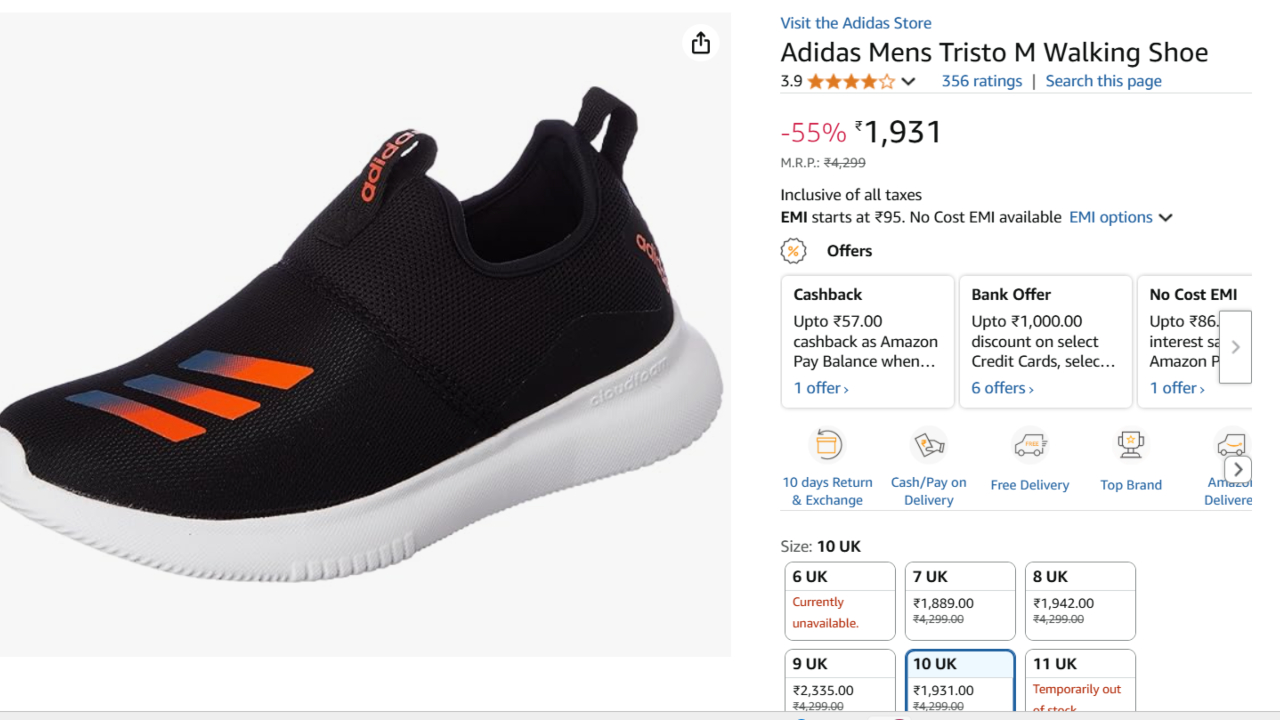Expand EMI options dropdown

1120,217
